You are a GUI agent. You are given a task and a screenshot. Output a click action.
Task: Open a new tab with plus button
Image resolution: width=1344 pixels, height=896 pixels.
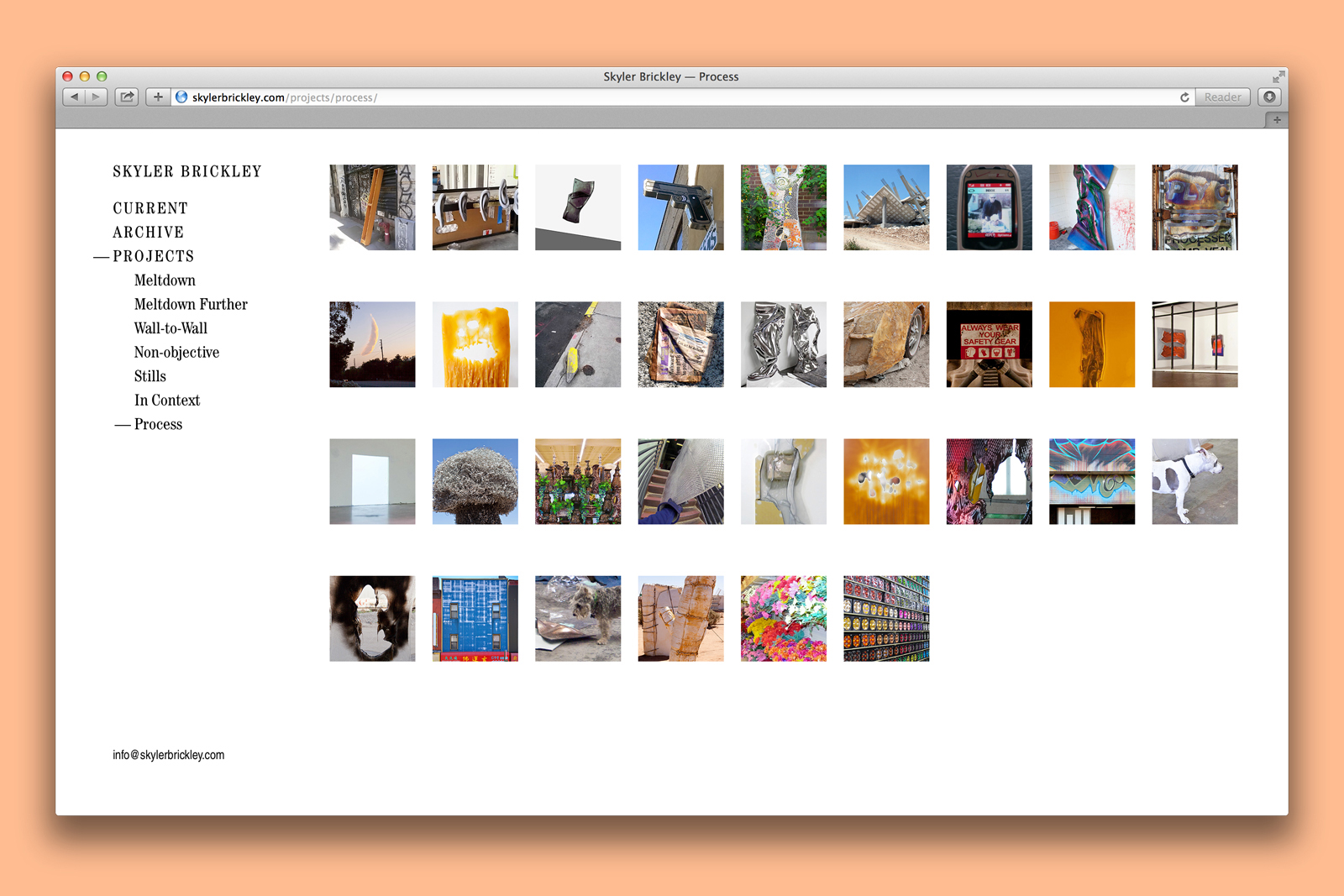click(1276, 120)
